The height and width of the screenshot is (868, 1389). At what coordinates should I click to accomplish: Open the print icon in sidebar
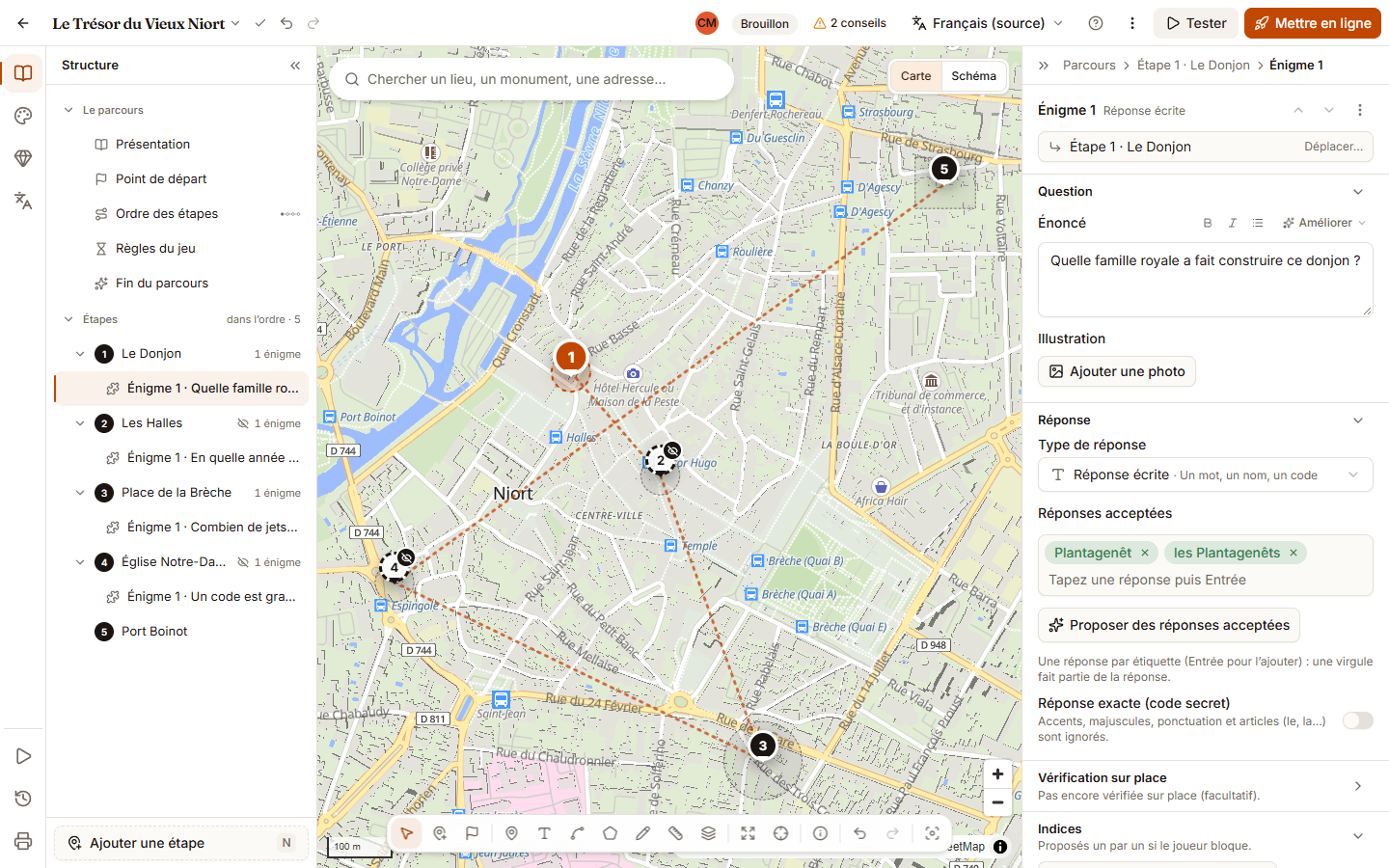point(23,841)
